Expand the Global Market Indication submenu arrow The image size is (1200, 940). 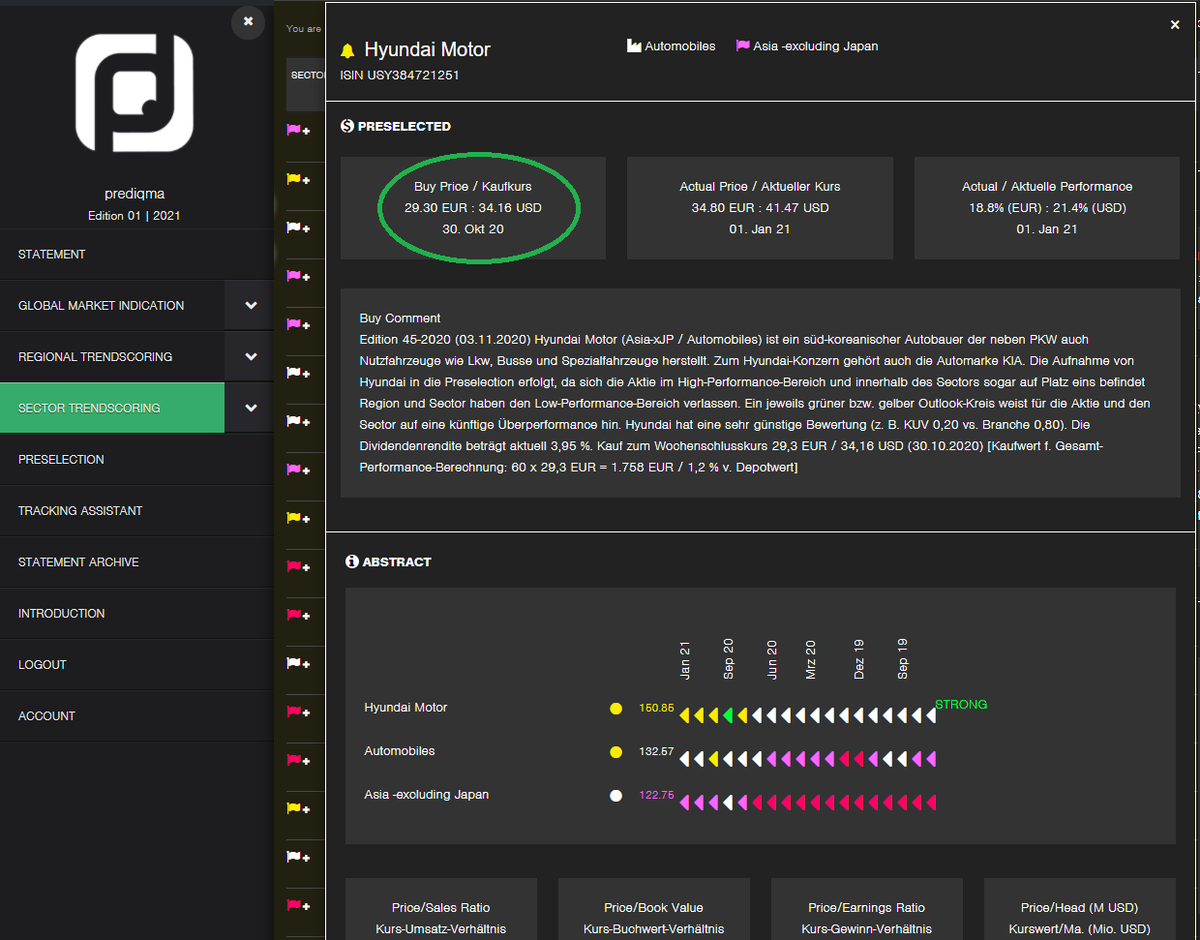pyautogui.click(x=250, y=305)
